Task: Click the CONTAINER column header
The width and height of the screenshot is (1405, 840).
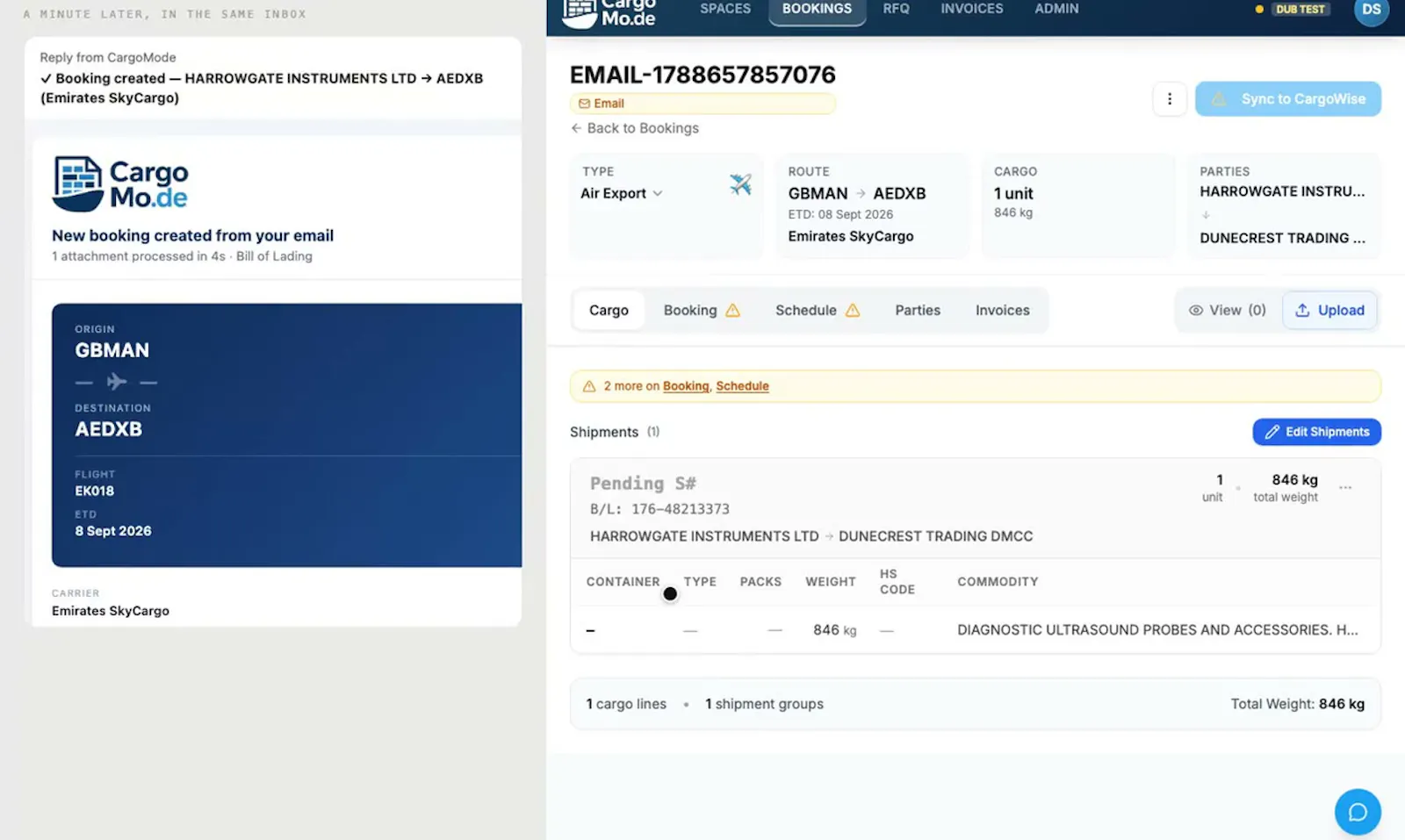Action: (x=623, y=582)
